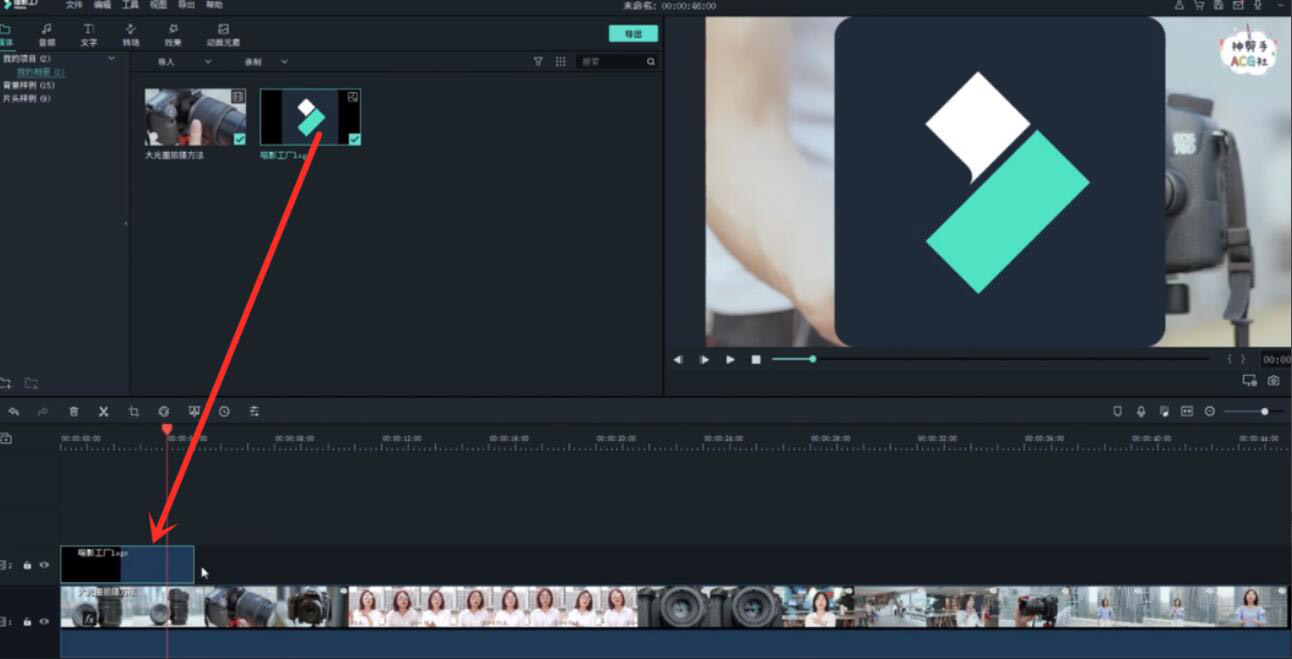The image size is (1292, 659).
Task: Open the 录制 record dropdown
Action: tap(267, 61)
